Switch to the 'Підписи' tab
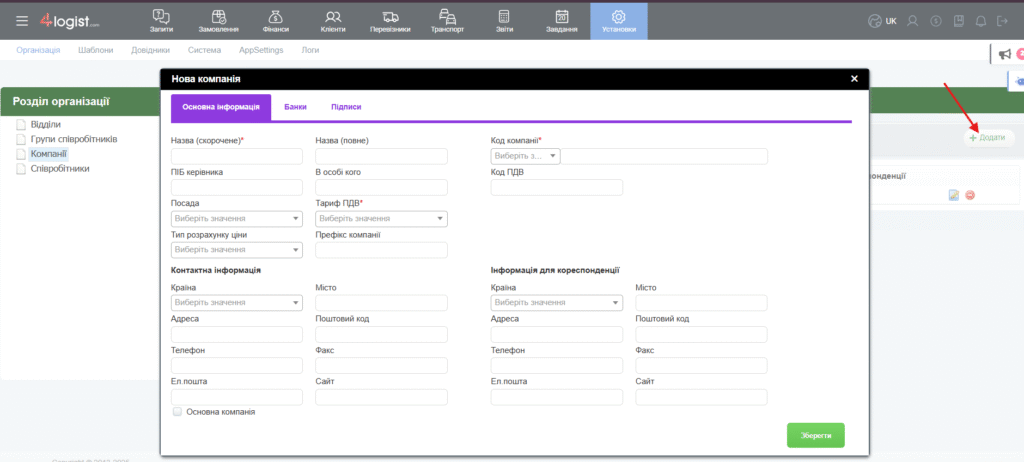The height and width of the screenshot is (462, 1024). tap(346, 106)
